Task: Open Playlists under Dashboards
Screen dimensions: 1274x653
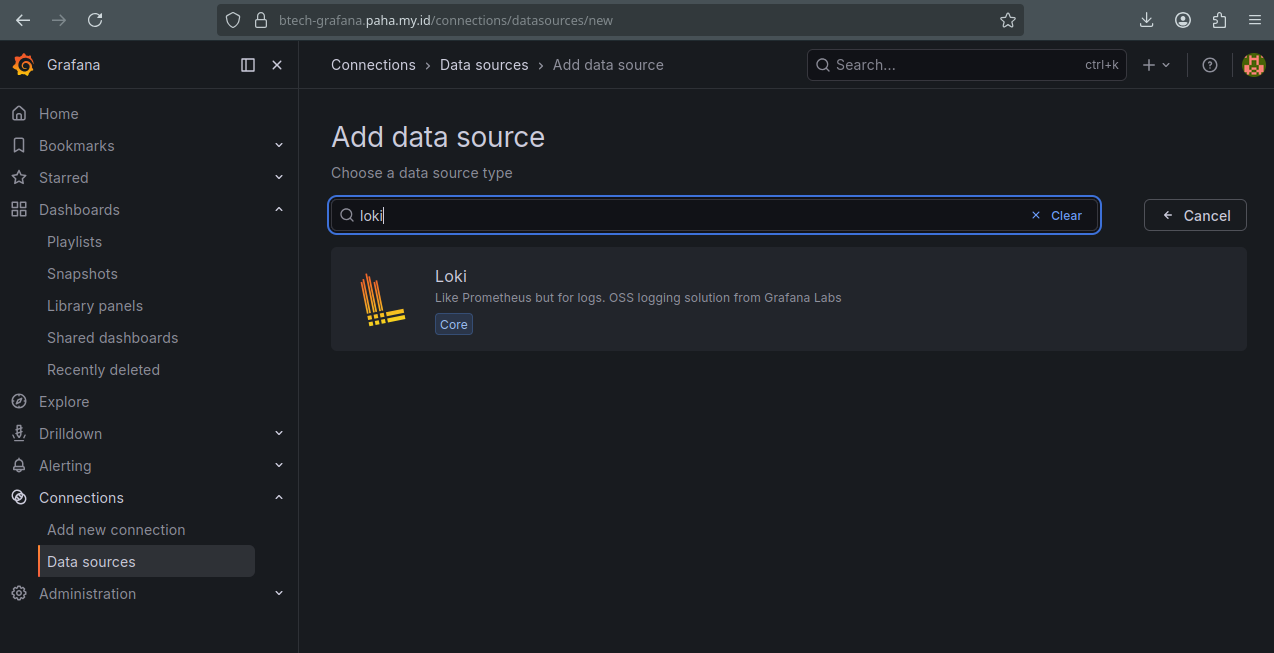Action: [x=75, y=242]
